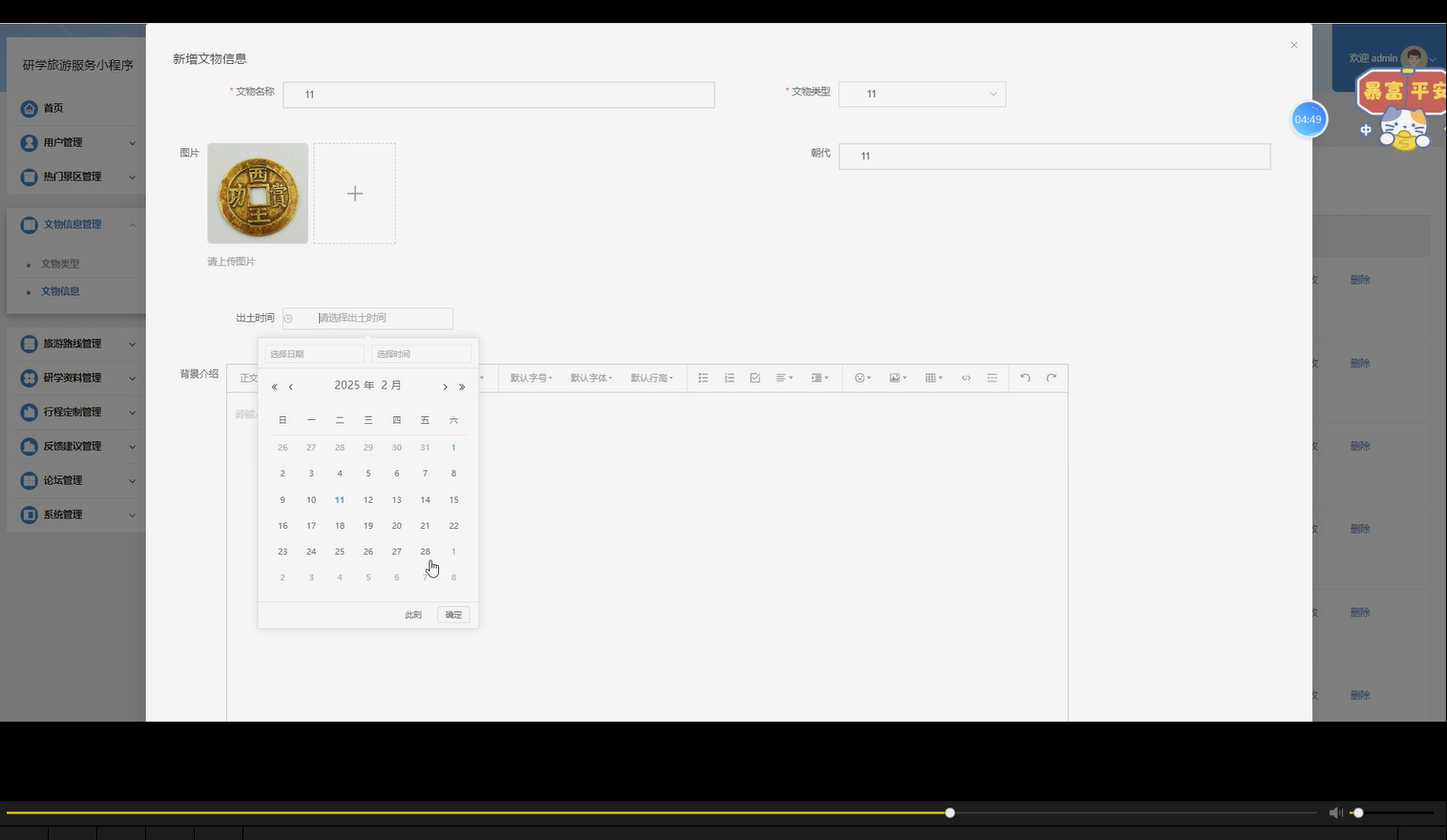Click the bulleted list icon in editor toolbar
The height and width of the screenshot is (840, 1447).
[x=703, y=378]
